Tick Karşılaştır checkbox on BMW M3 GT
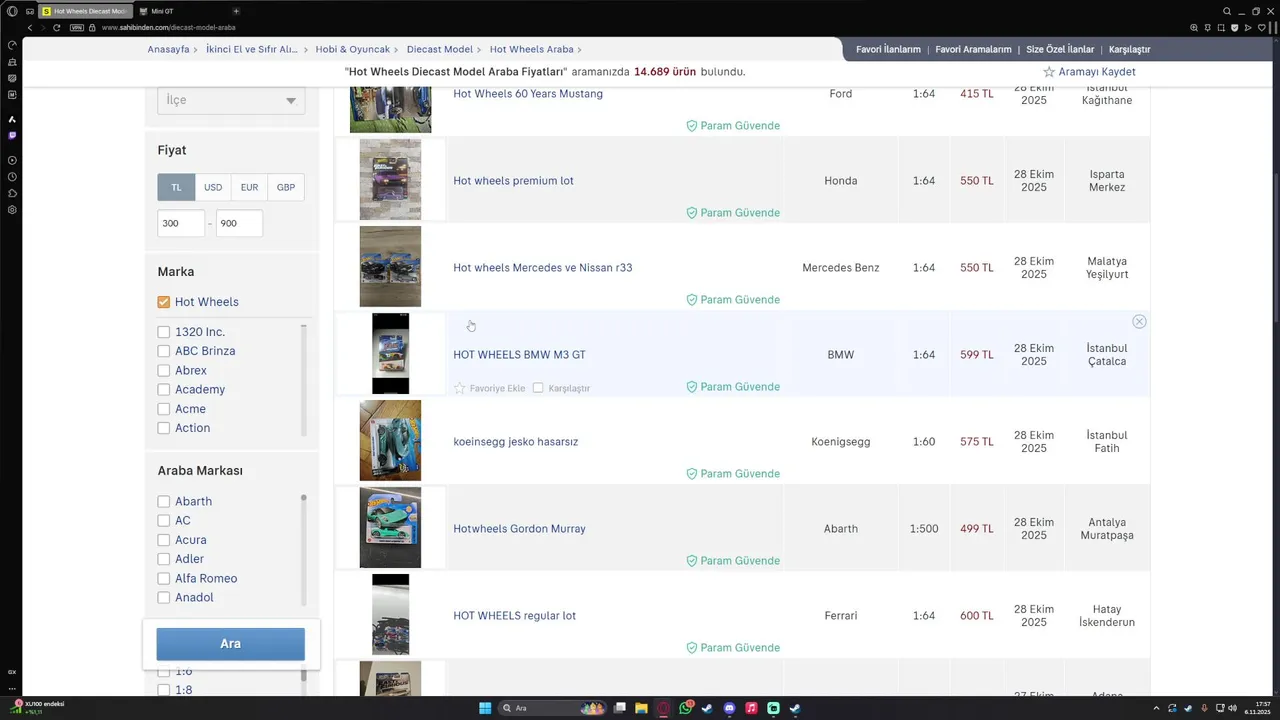Screen dimensions: 1280x720 pos(538,388)
